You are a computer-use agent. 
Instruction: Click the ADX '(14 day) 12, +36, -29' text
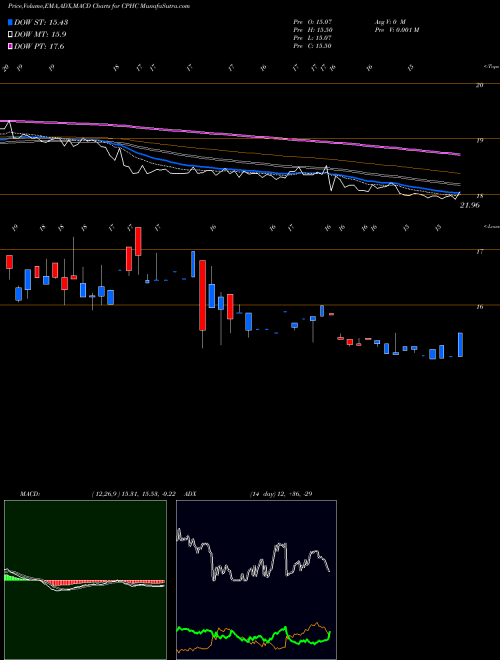pos(281,494)
